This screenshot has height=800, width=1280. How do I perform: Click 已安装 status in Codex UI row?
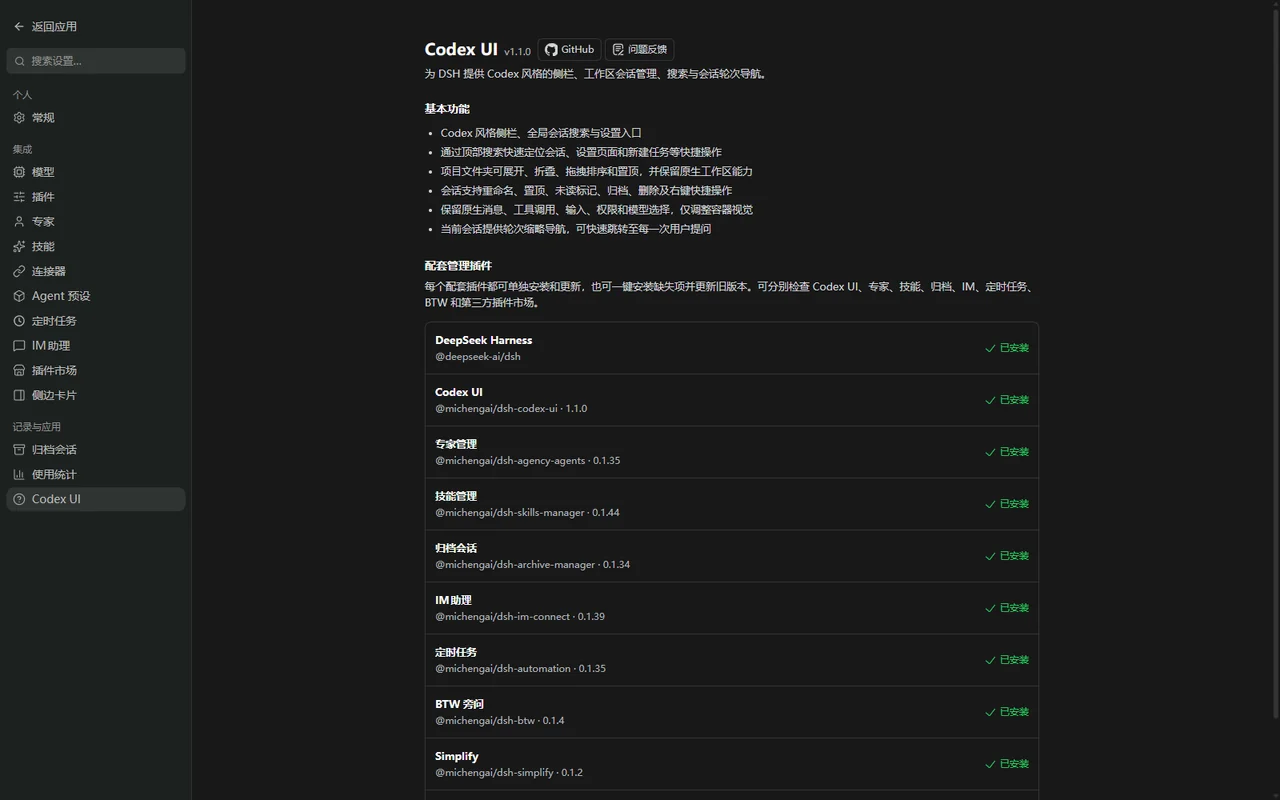[x=1007, y=400]
